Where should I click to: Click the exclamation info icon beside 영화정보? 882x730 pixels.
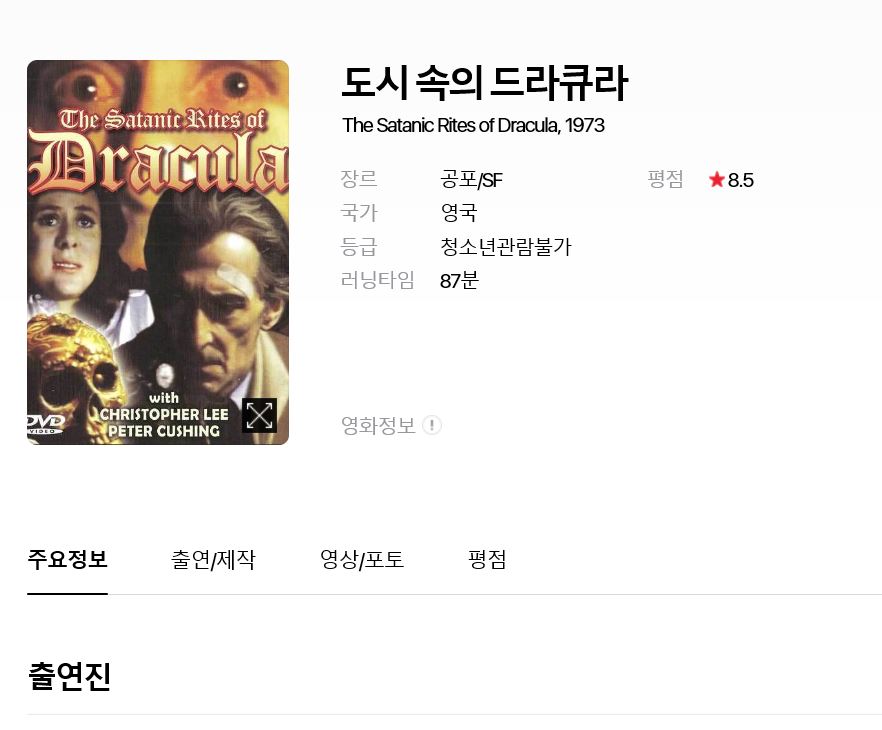click(x=432, y=425)
